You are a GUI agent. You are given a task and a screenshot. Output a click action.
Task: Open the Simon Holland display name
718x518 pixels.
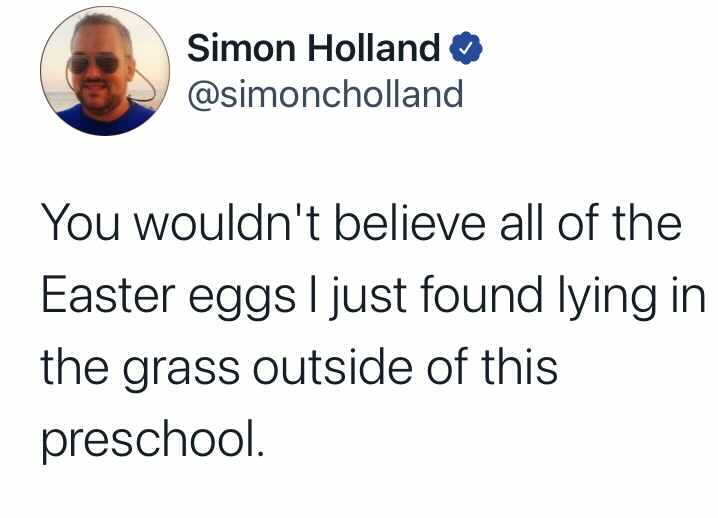coord(313,48)
